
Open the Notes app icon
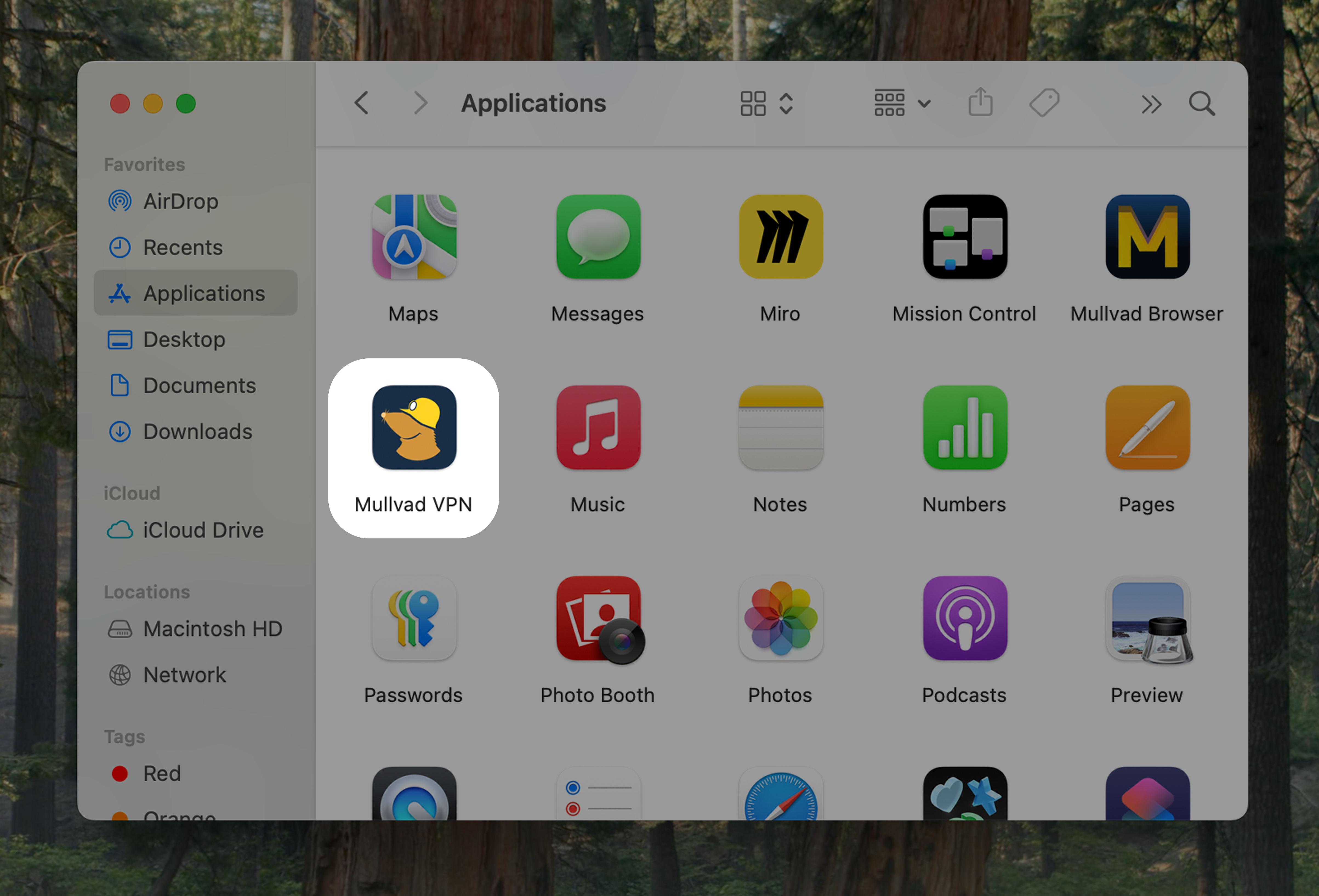(780, 427)
